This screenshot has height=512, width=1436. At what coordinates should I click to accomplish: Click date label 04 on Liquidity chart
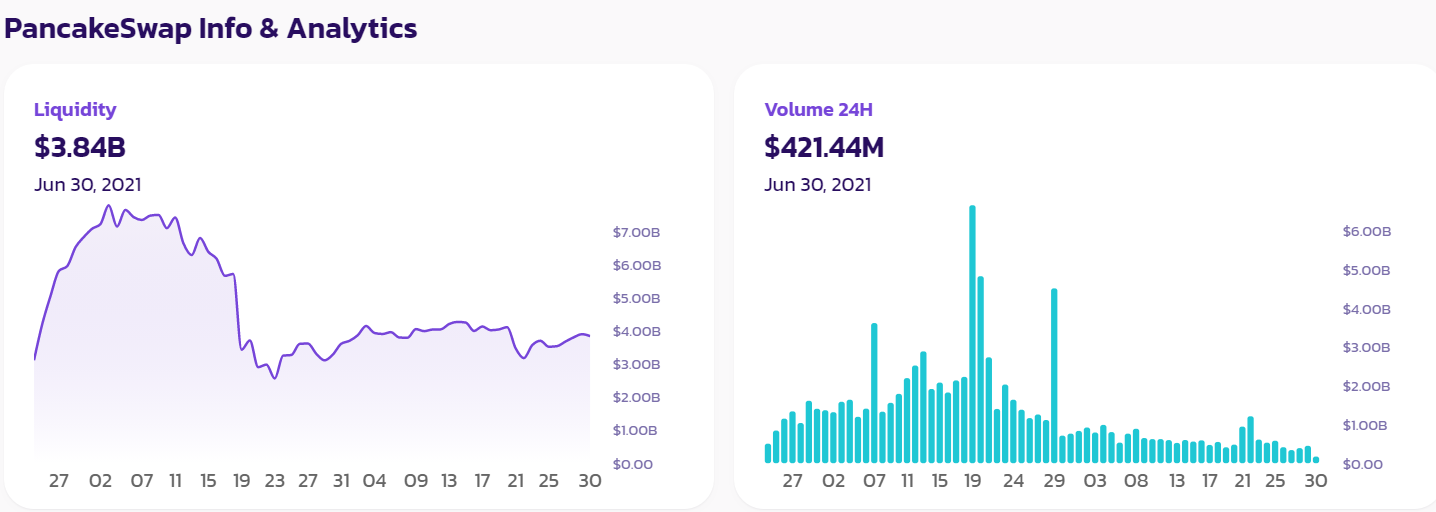click(374, 481)
